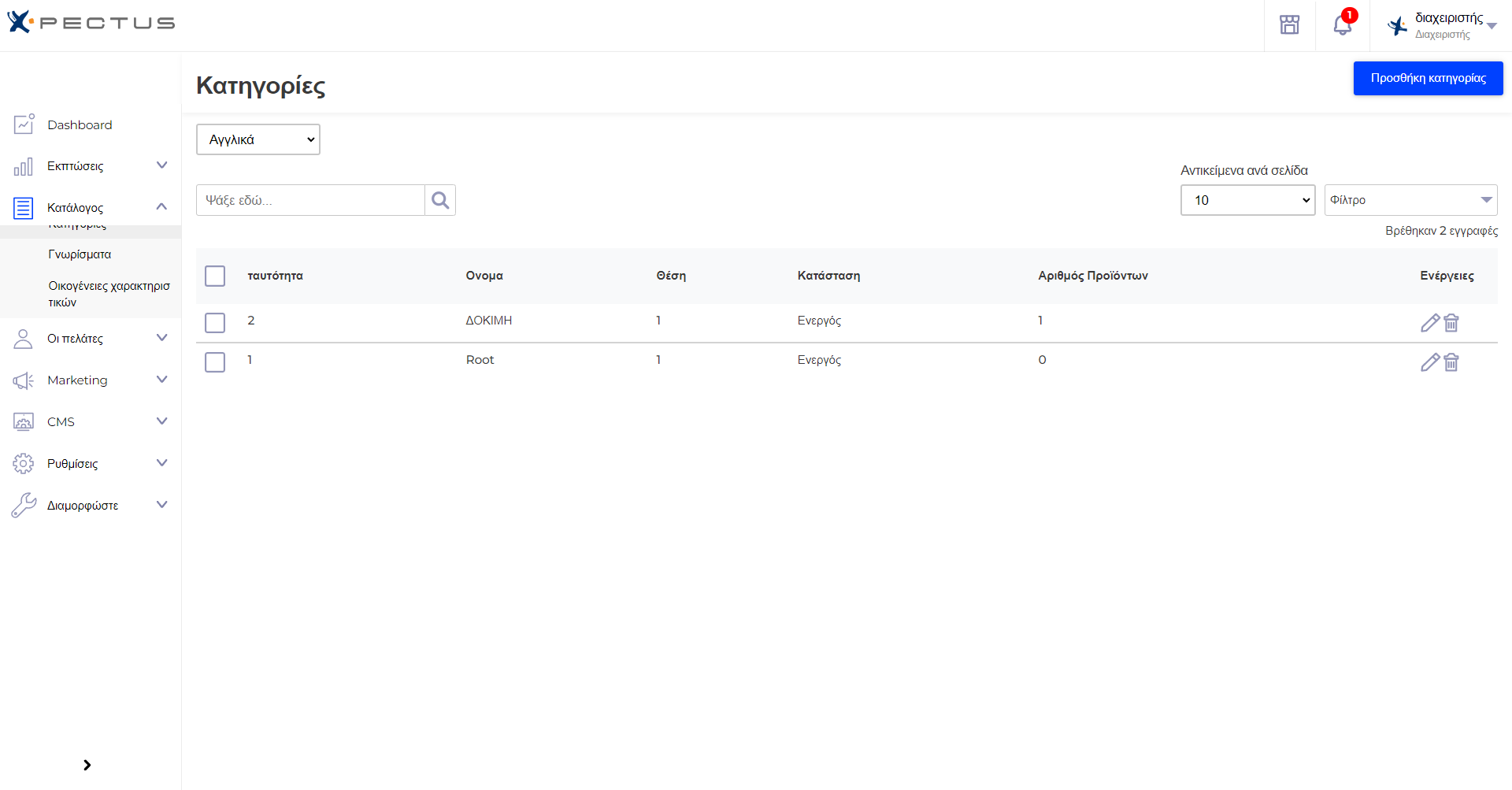
Task: Click the Κατηγορίες page heading
Action: [261, 85]
